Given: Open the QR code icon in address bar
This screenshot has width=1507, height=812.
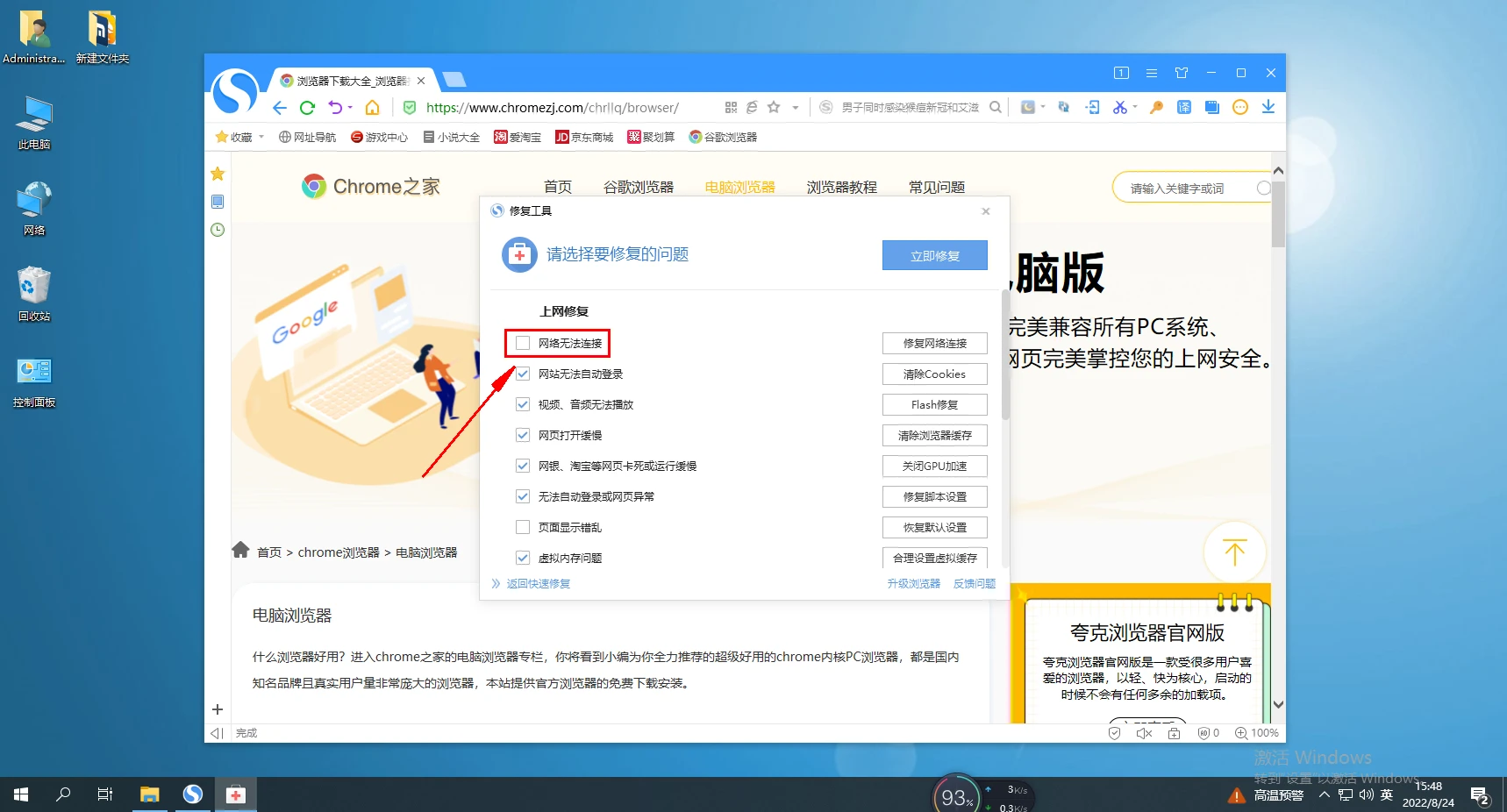Looking at the screenshot, I should [731, 107].
